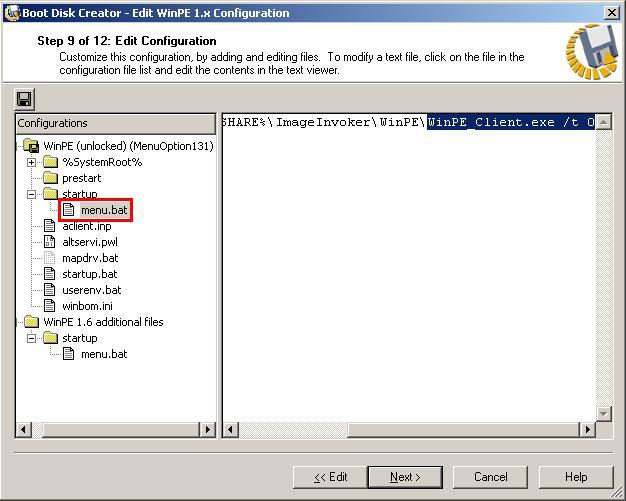Image resolution: width=626 pixels, height=501 pixels.
Task: Select the startup.bat file label
Action: tap(89, 274)
